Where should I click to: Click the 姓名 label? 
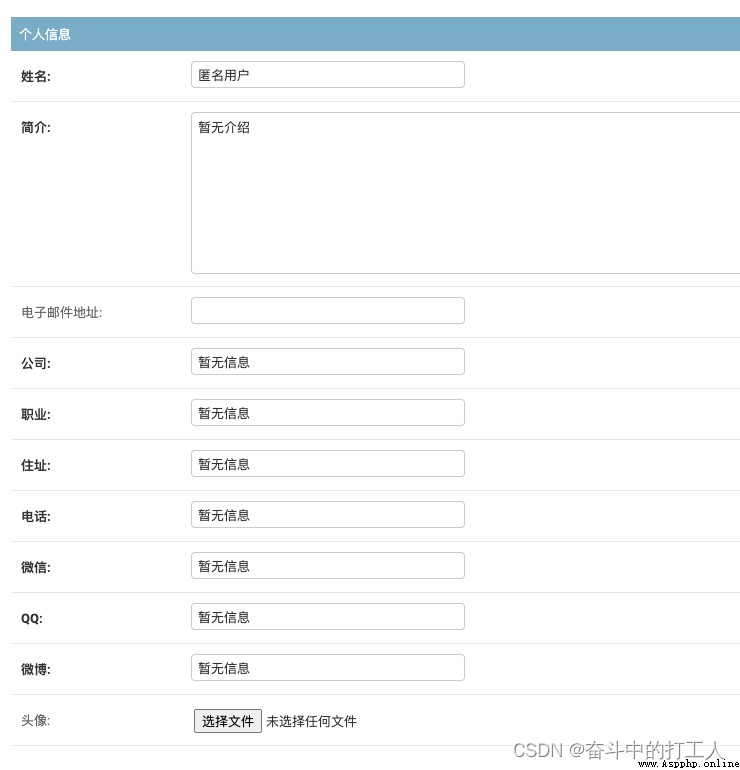[35, 76]
